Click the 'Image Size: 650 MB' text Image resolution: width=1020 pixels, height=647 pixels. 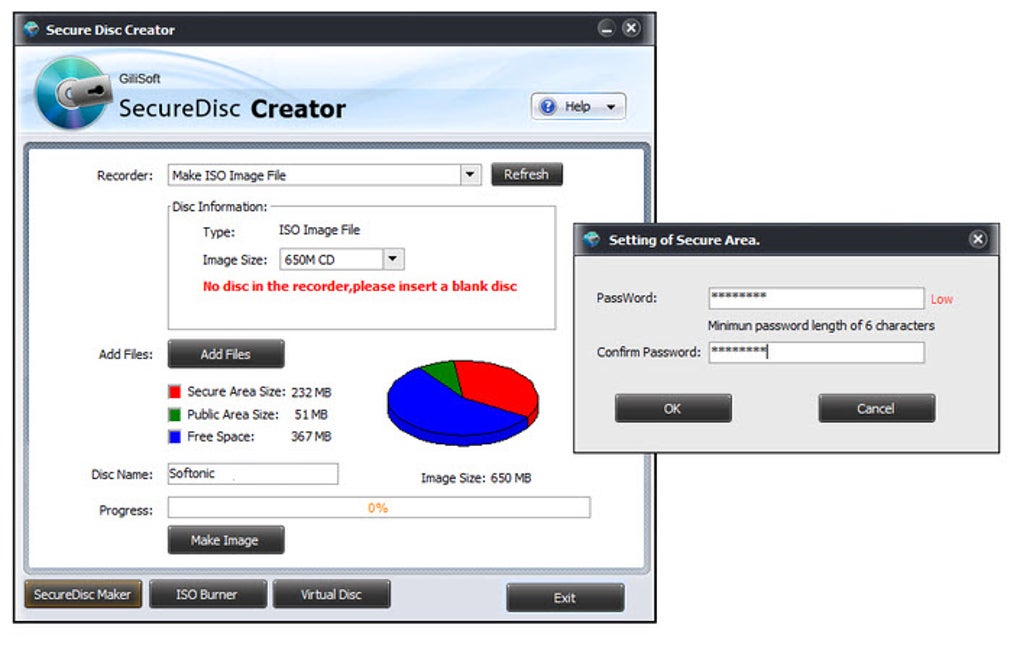(x=476, y=478)
